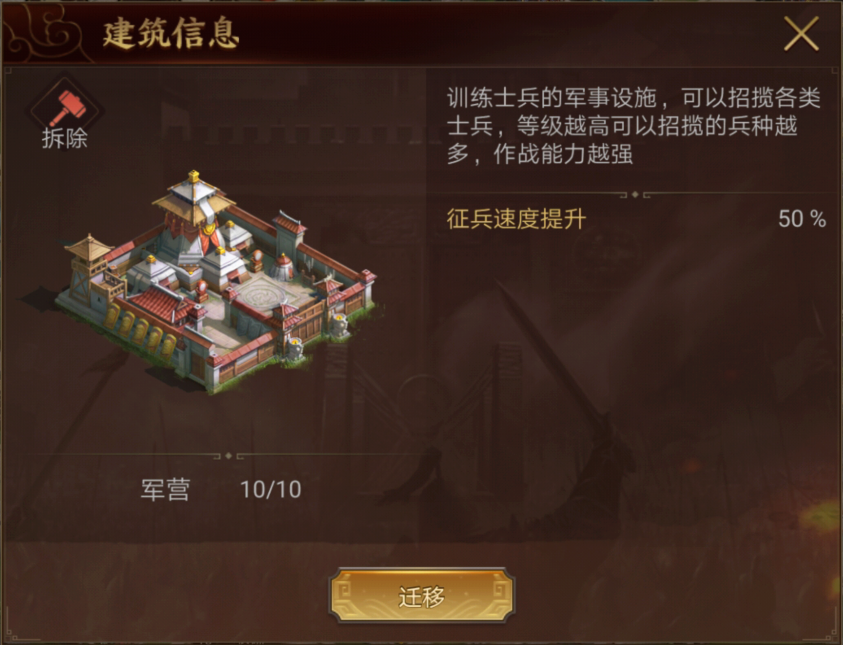This screenshot has height=645, width=843.
Task: Tap the 10/10 building count
Action: pyautogui.click(x=270, y=490)
